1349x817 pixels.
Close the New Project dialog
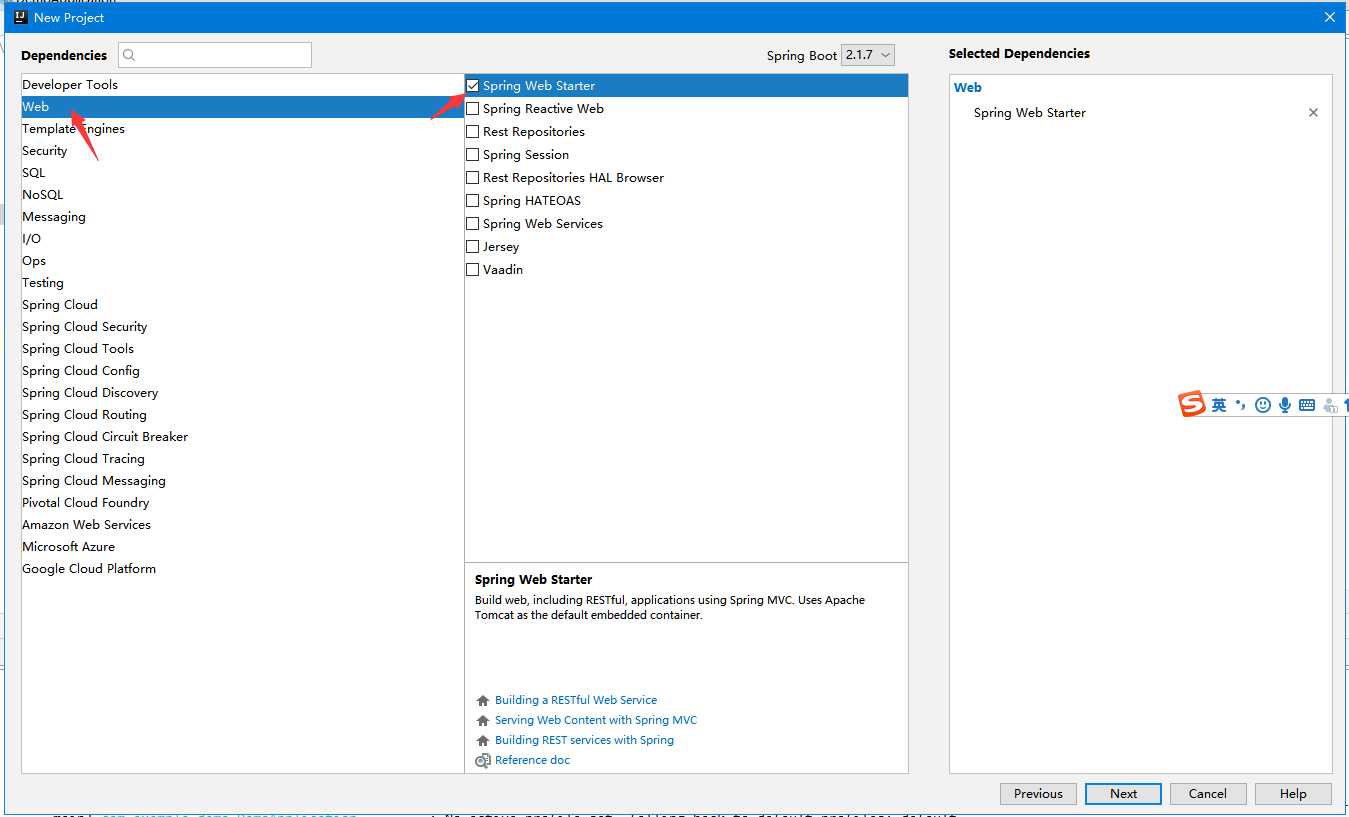click(1329, 17)
